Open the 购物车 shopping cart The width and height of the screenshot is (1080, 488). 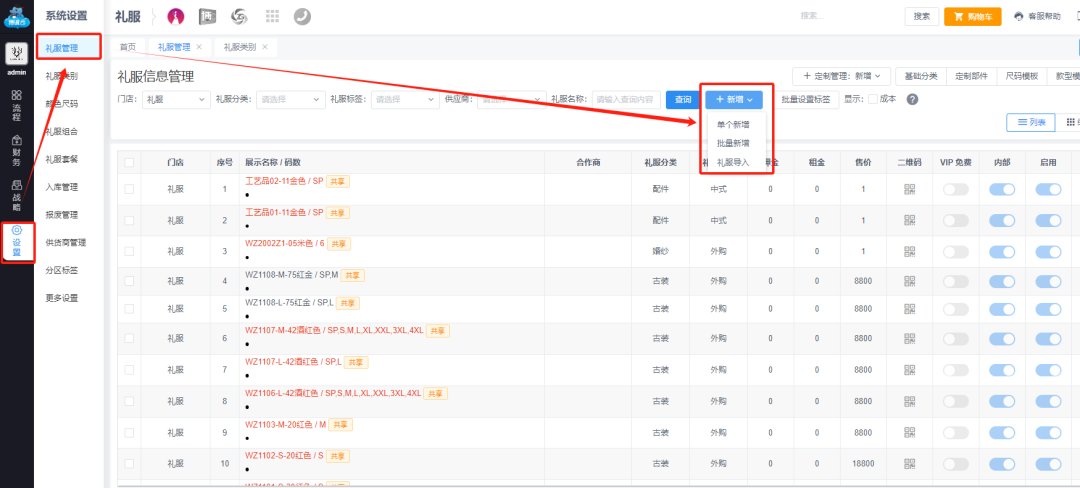coord(972,17)
